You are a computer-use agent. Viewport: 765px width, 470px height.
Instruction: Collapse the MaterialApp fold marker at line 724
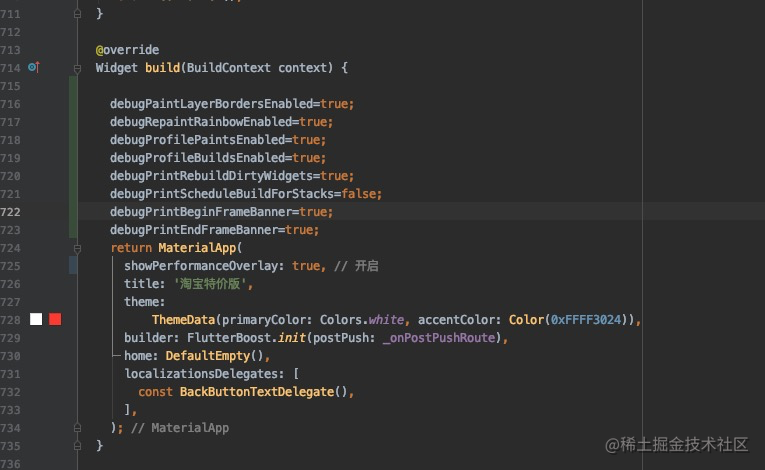[77, 248]
